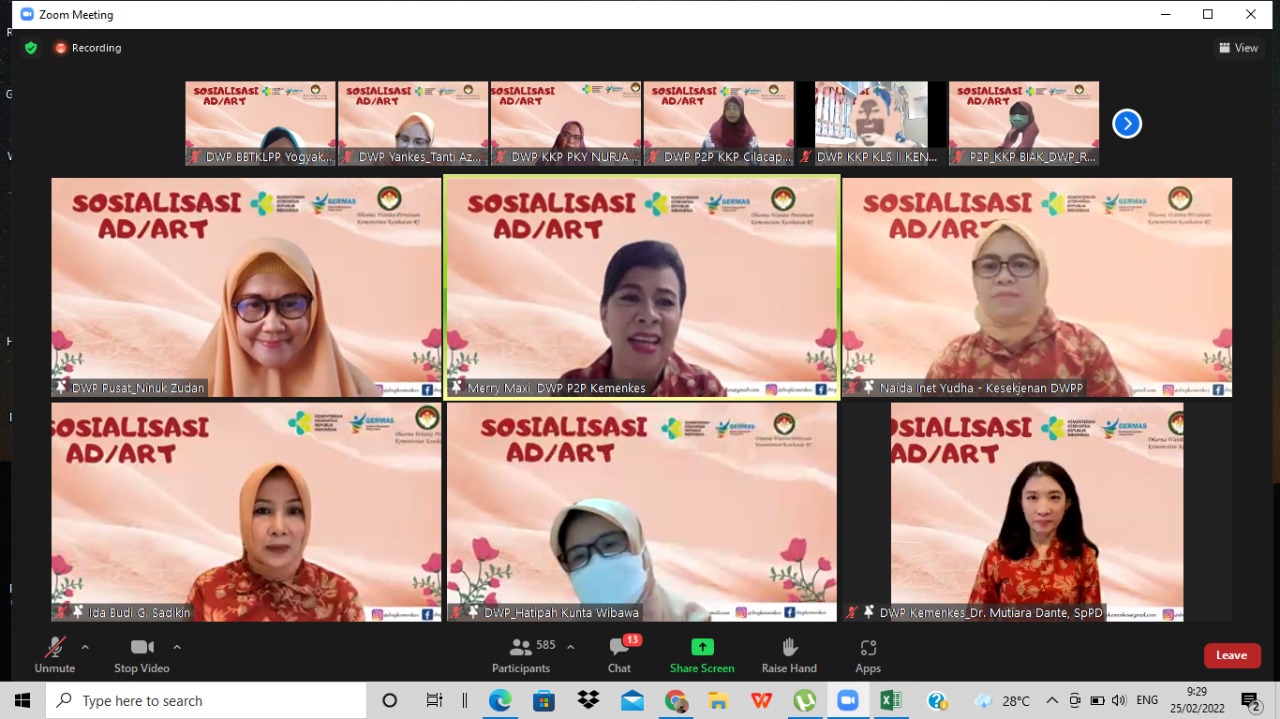1280x719 pixels.
Task: Open clock showing 9:29 25/02/2022
Action: click(x=1197, y=701)
